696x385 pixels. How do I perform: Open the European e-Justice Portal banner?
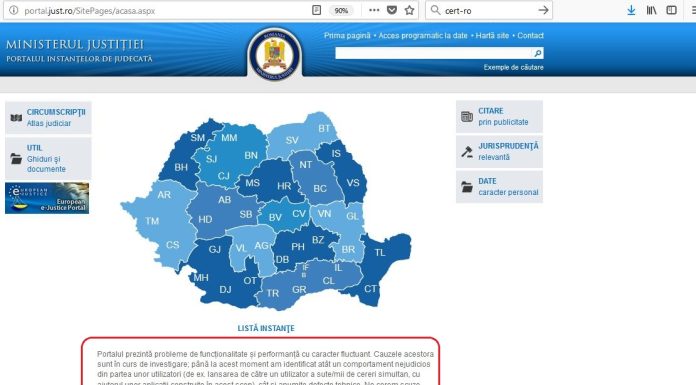tap(47, 198)
